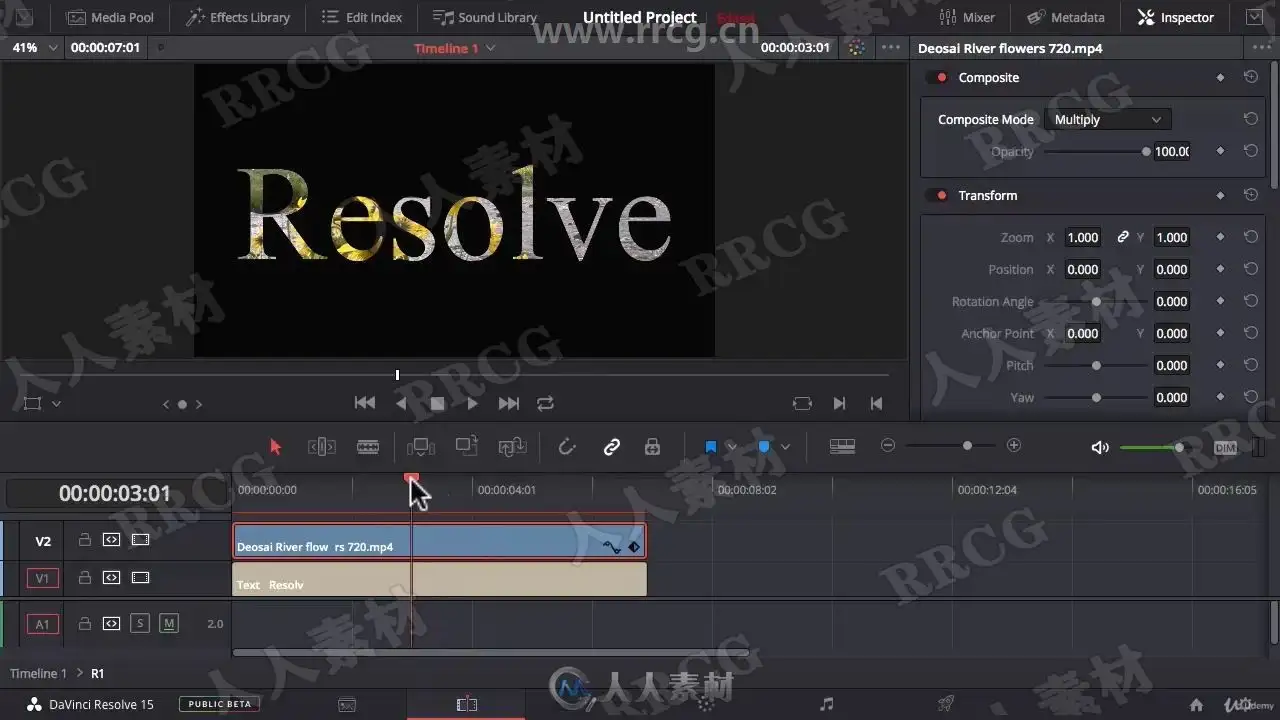Image resolution: width=1280 pixels, height=720 pixels.
Task: Adjust the Pitch slider
Action: tap(1097, 365)
